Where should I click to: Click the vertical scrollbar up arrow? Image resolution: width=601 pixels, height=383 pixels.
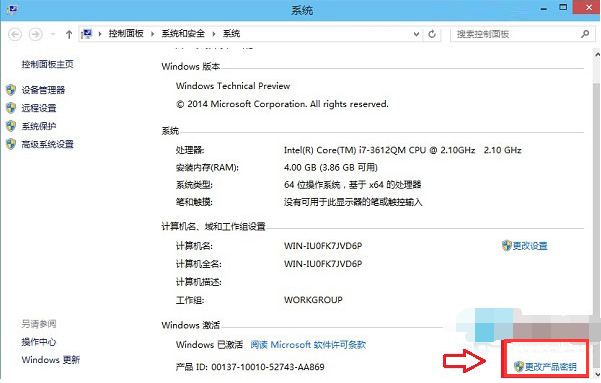point(597,55)
